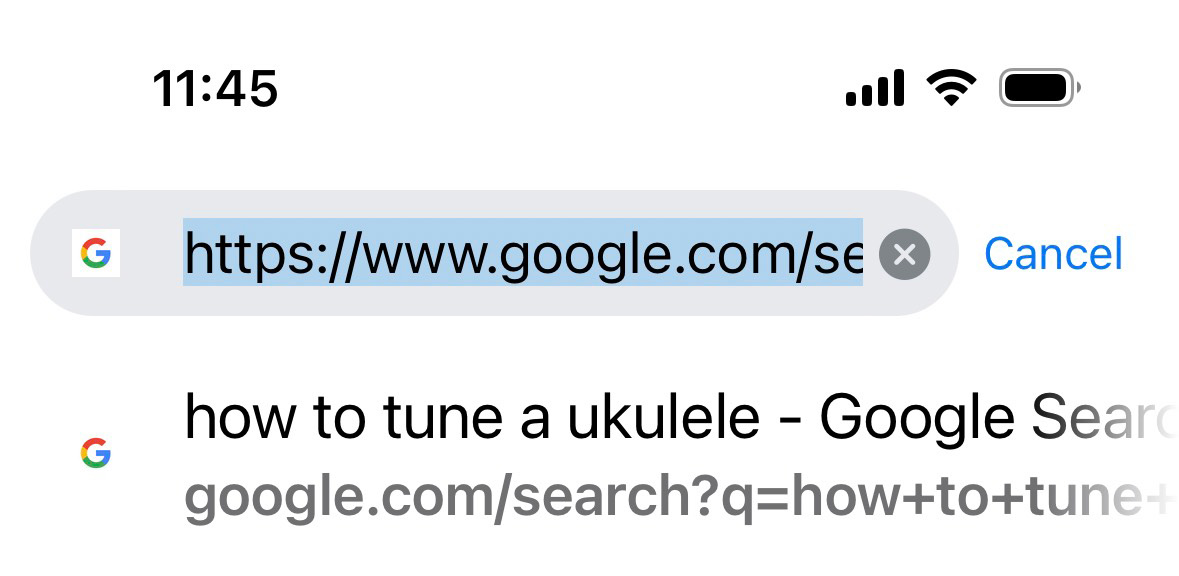
Task: Tap the battery indicator icon
Action: [x=1040, y=88]
